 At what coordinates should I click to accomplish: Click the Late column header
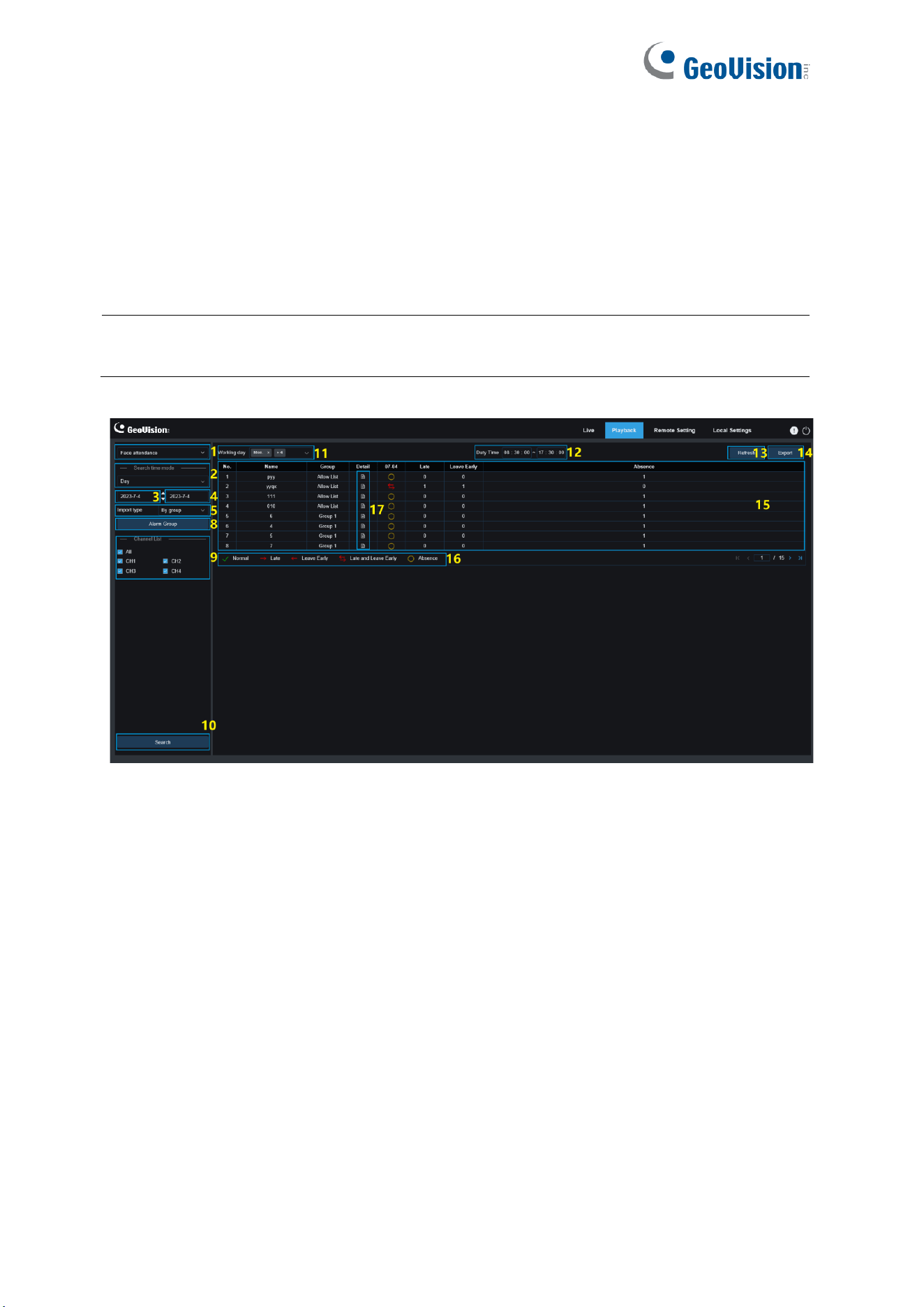pos(424,466)
